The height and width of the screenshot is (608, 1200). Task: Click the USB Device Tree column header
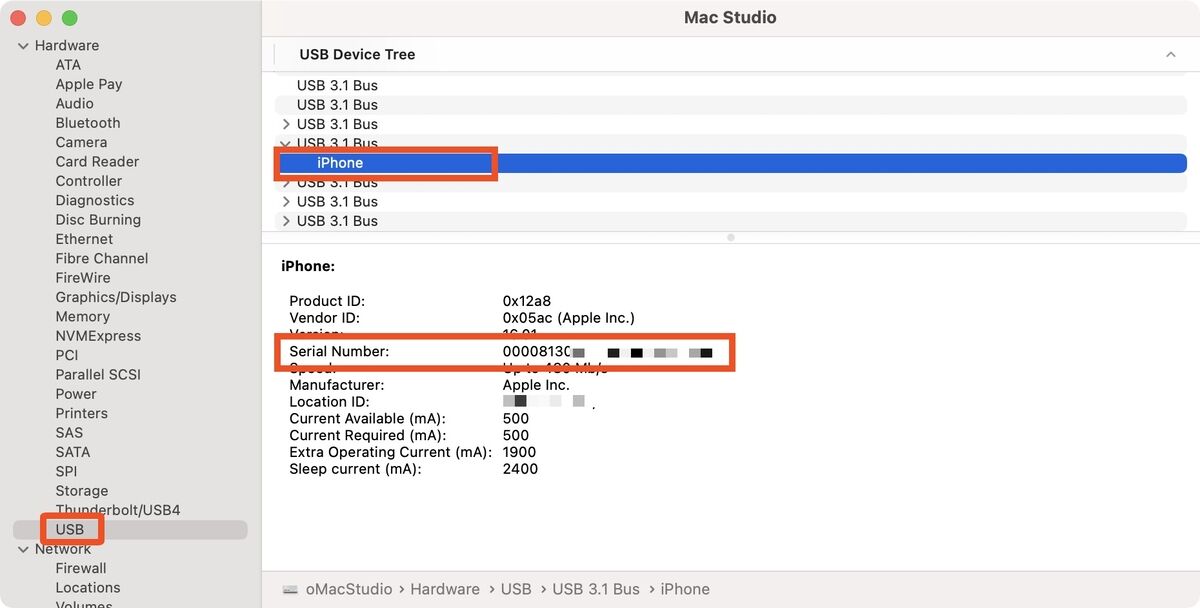coord(357,55)
